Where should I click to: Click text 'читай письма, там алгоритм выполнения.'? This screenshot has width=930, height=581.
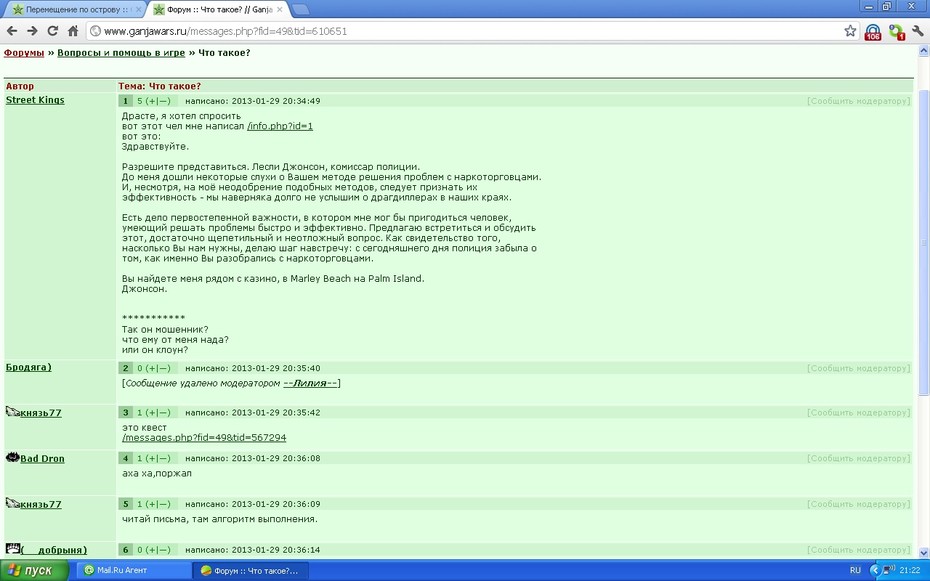(219, 519)
